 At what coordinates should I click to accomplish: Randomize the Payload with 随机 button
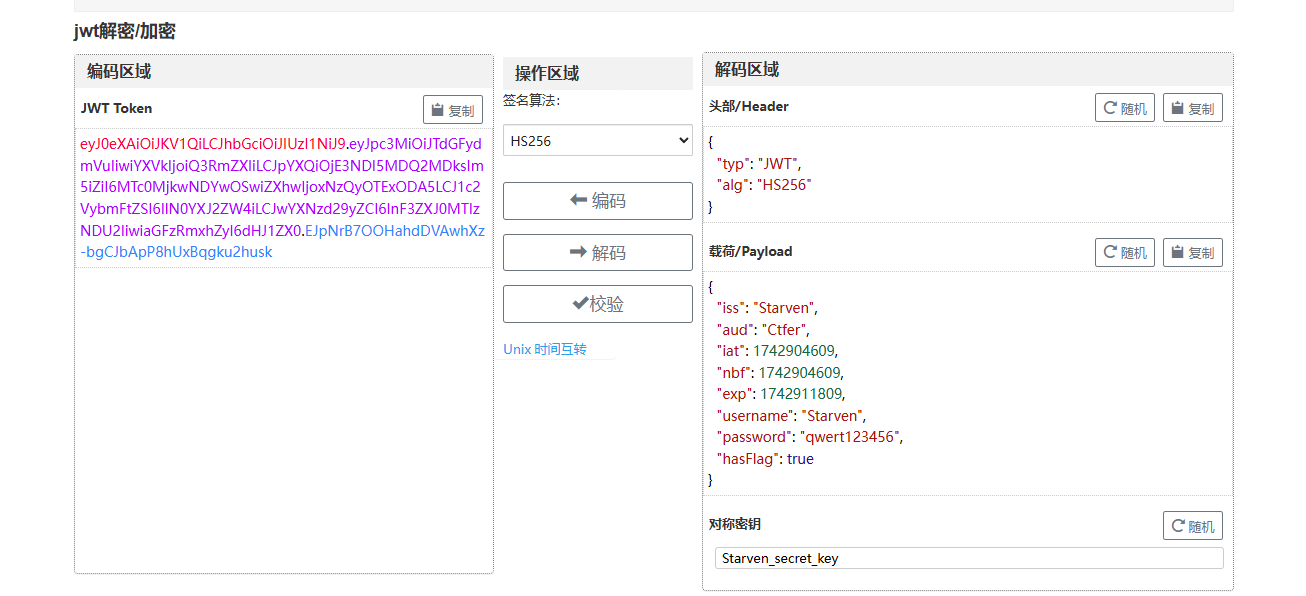(1124, 253)
